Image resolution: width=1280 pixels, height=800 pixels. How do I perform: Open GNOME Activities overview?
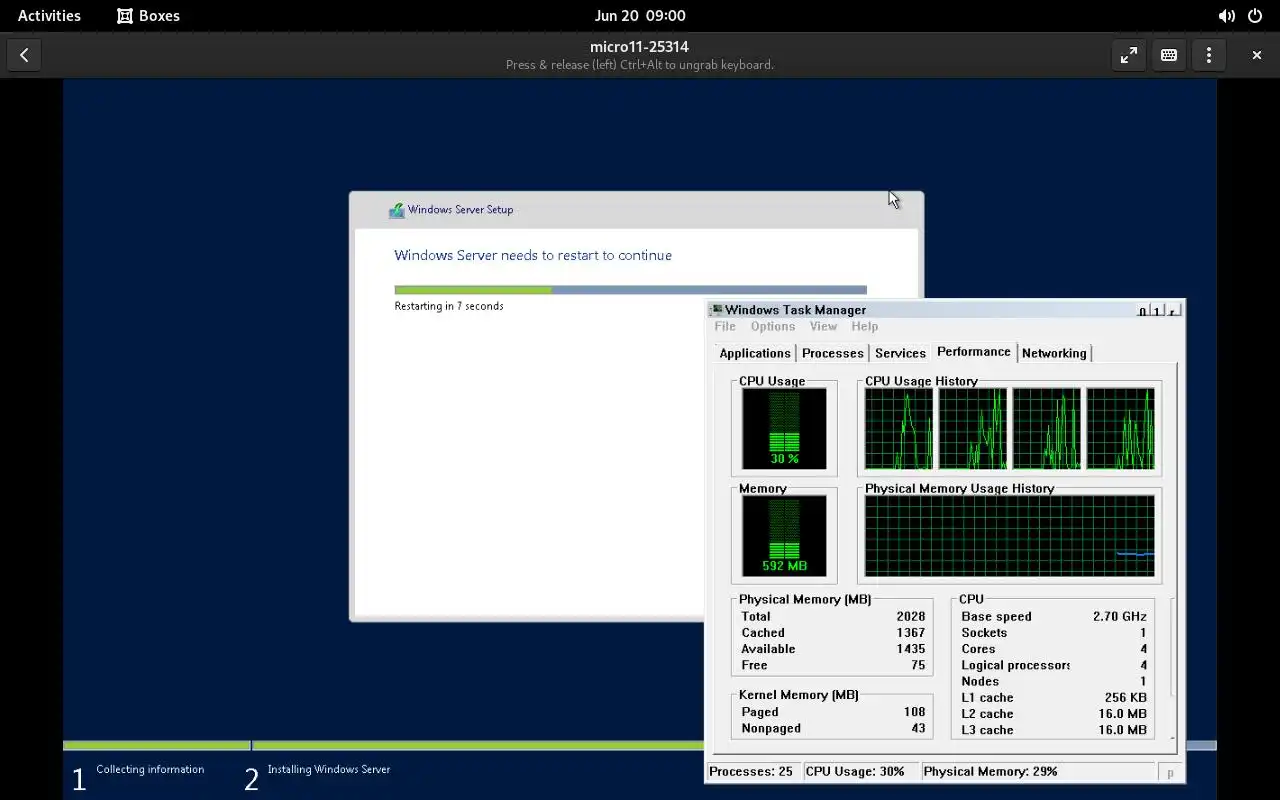[49, 15]
